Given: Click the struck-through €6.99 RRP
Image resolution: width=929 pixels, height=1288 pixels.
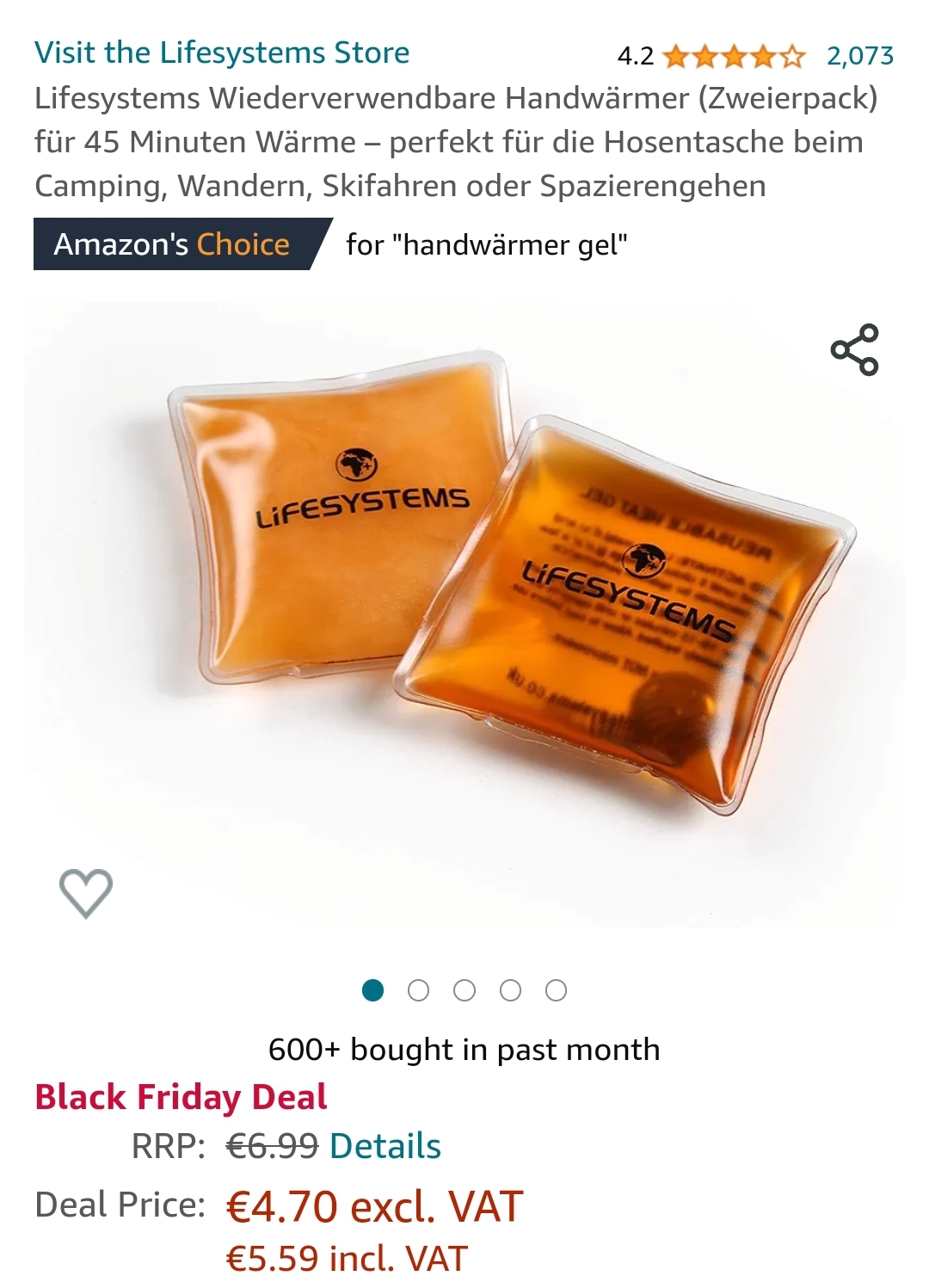Looking at the screenshot, I should [272, 1146].
